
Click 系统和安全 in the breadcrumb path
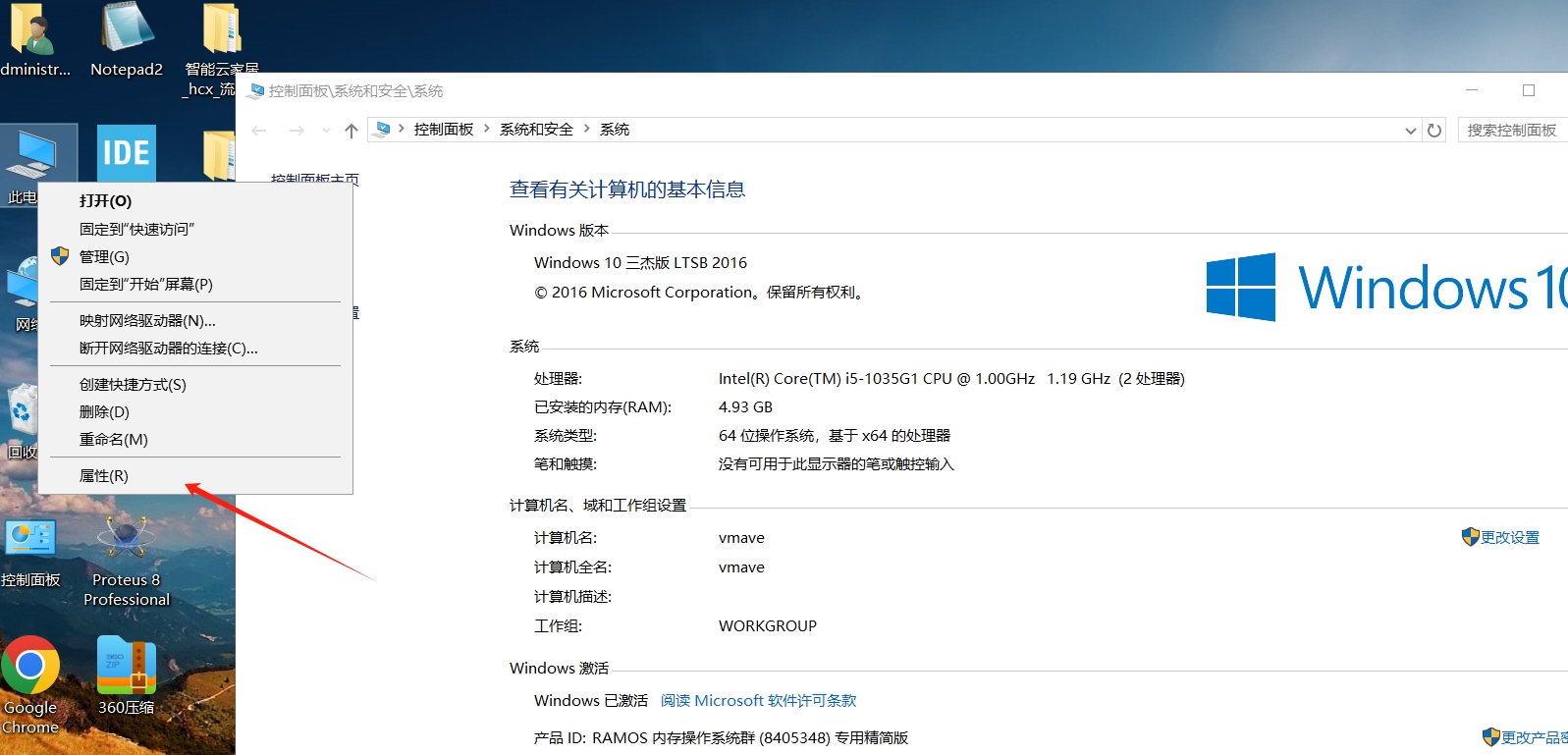536,129
